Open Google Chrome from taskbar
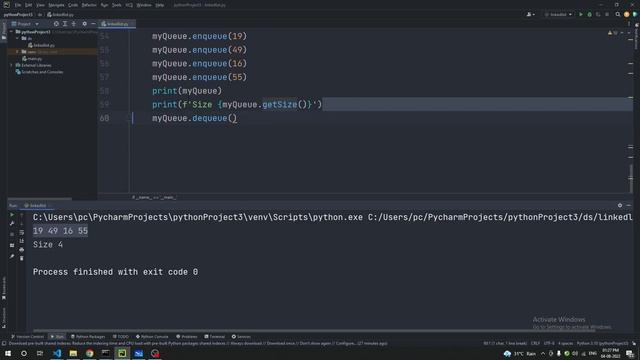 [x=89, y=353]
